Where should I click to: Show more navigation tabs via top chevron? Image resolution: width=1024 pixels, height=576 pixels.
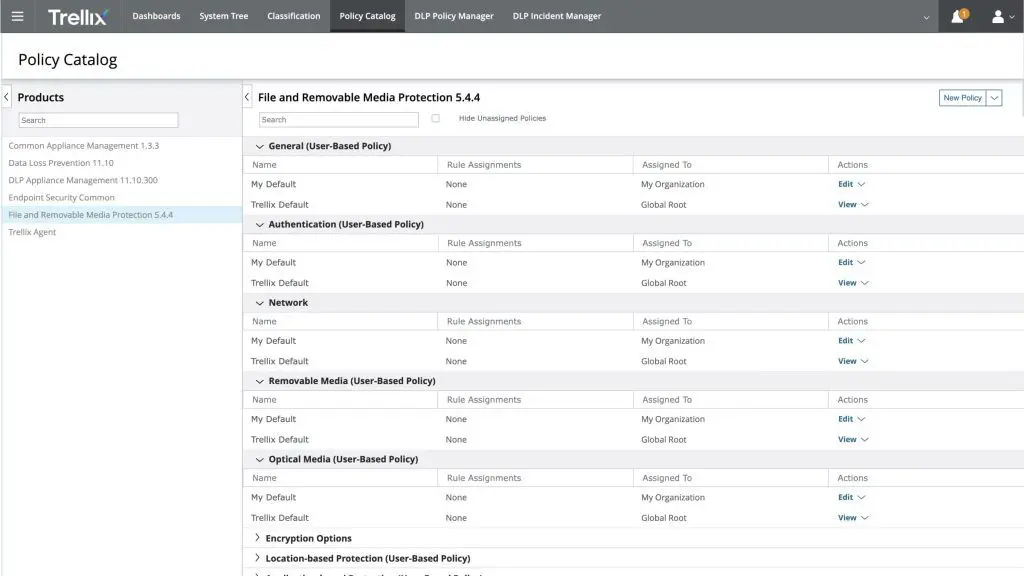[x=926, y=17]
